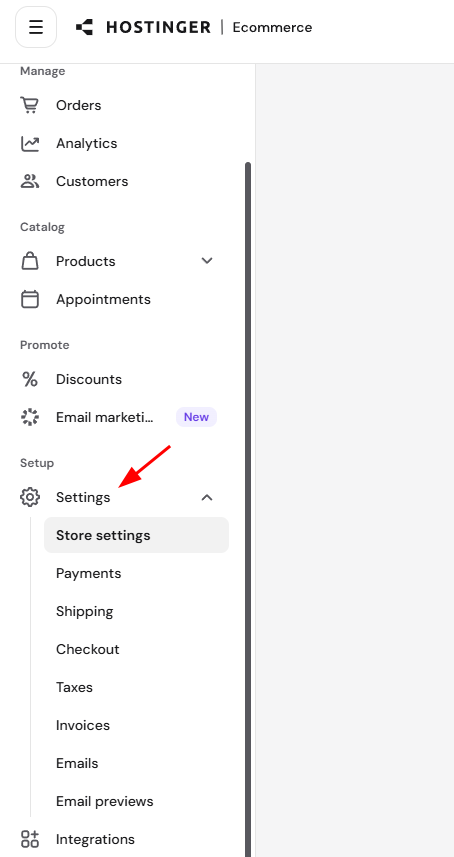Click the sidebar vertical scrollbar
Viewport: 454px width, 857px height.
pos(248,508)
